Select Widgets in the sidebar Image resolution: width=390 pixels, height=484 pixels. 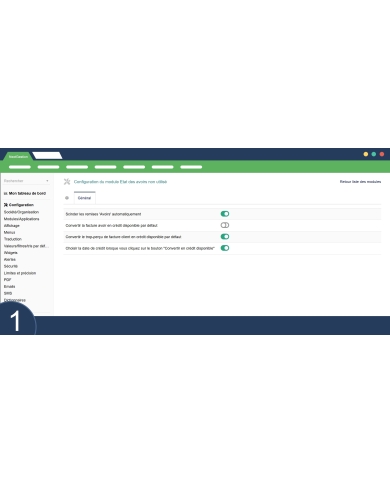11,253
